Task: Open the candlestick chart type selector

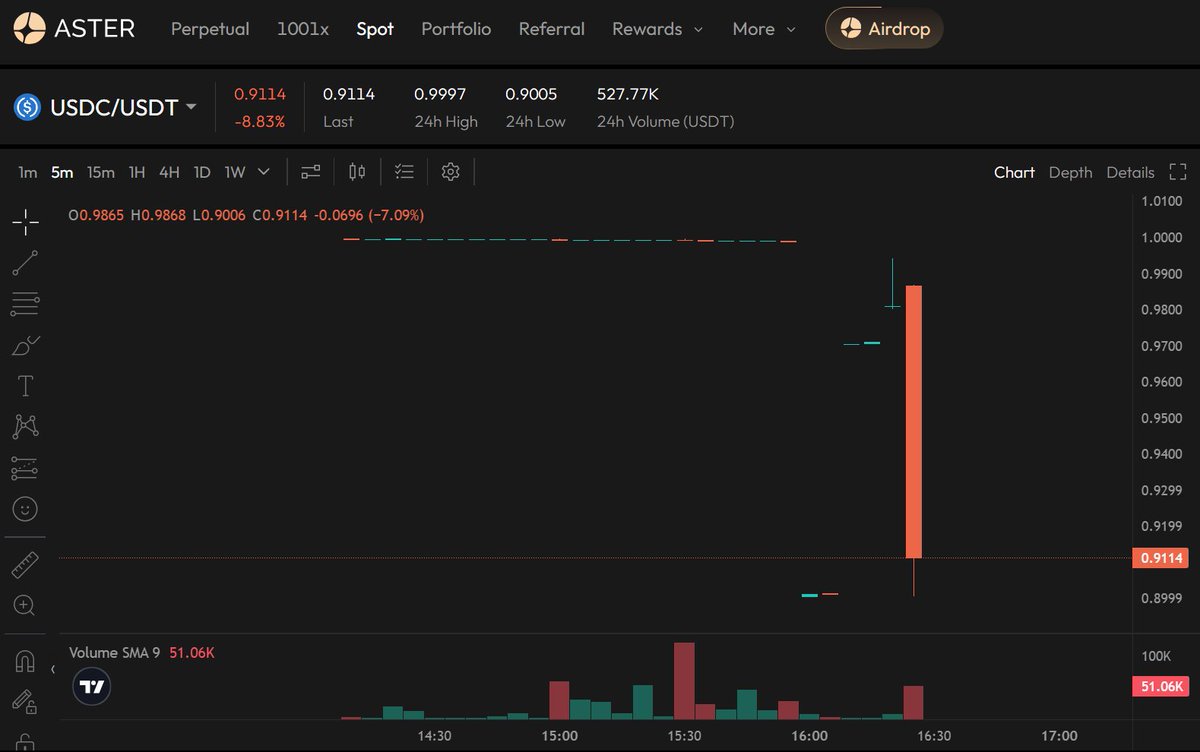Action: pos(357,172)
